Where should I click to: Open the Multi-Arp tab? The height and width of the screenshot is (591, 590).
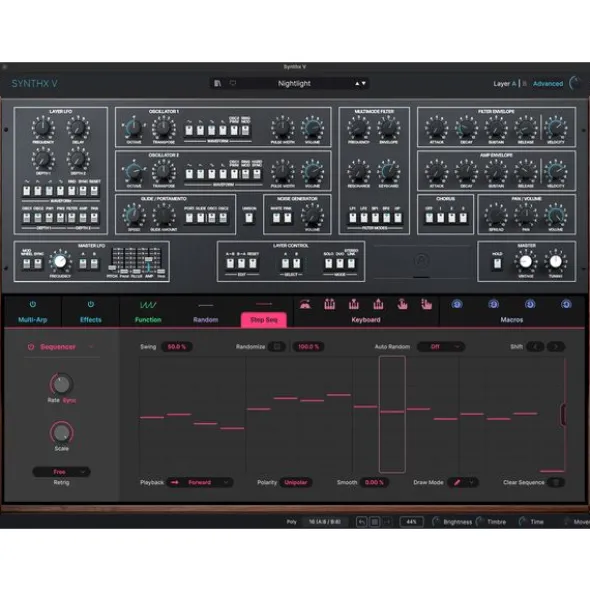tap(33, 320)
